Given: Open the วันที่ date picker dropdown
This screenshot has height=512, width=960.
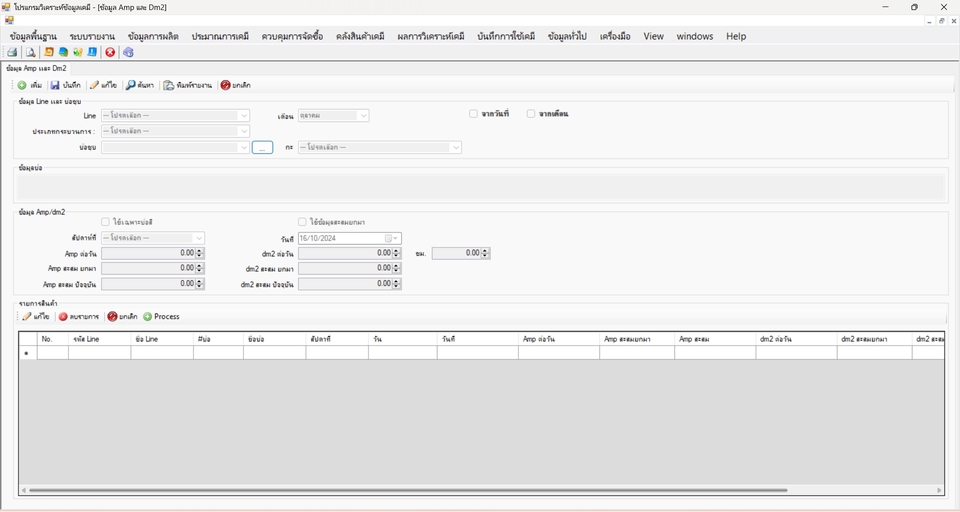Looking at the screenshot, I should 396,238.
